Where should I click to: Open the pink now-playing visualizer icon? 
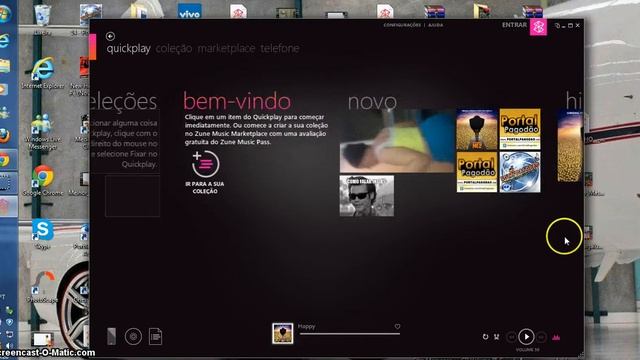(x=556, y=337)
